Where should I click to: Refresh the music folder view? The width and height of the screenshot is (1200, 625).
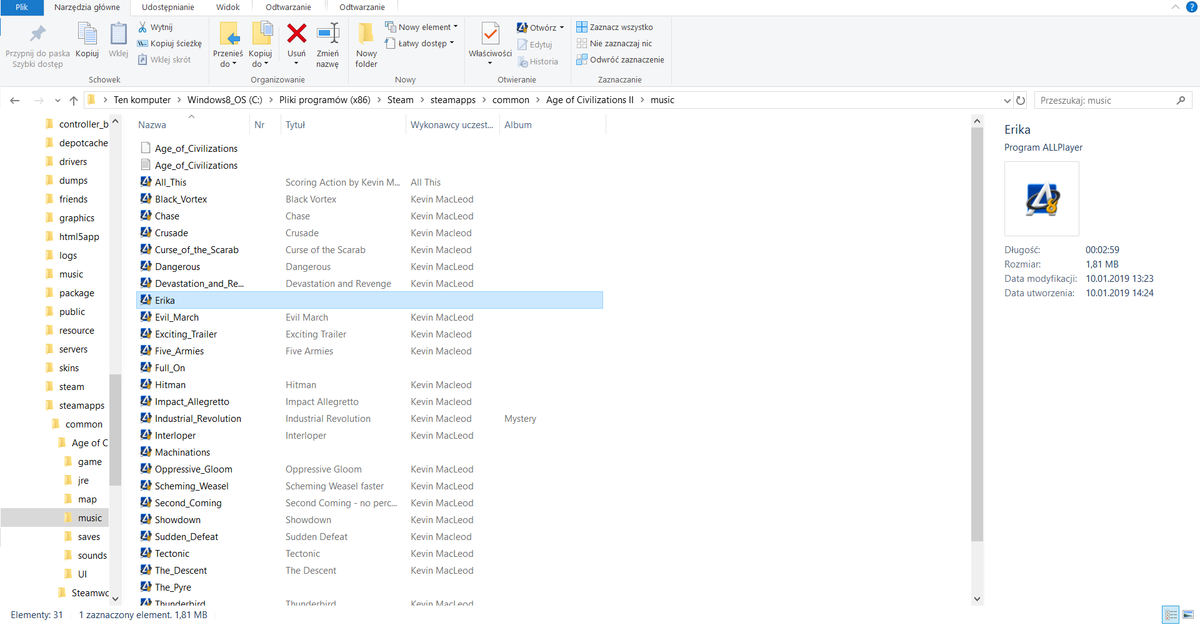click(x=1020, y=100)
